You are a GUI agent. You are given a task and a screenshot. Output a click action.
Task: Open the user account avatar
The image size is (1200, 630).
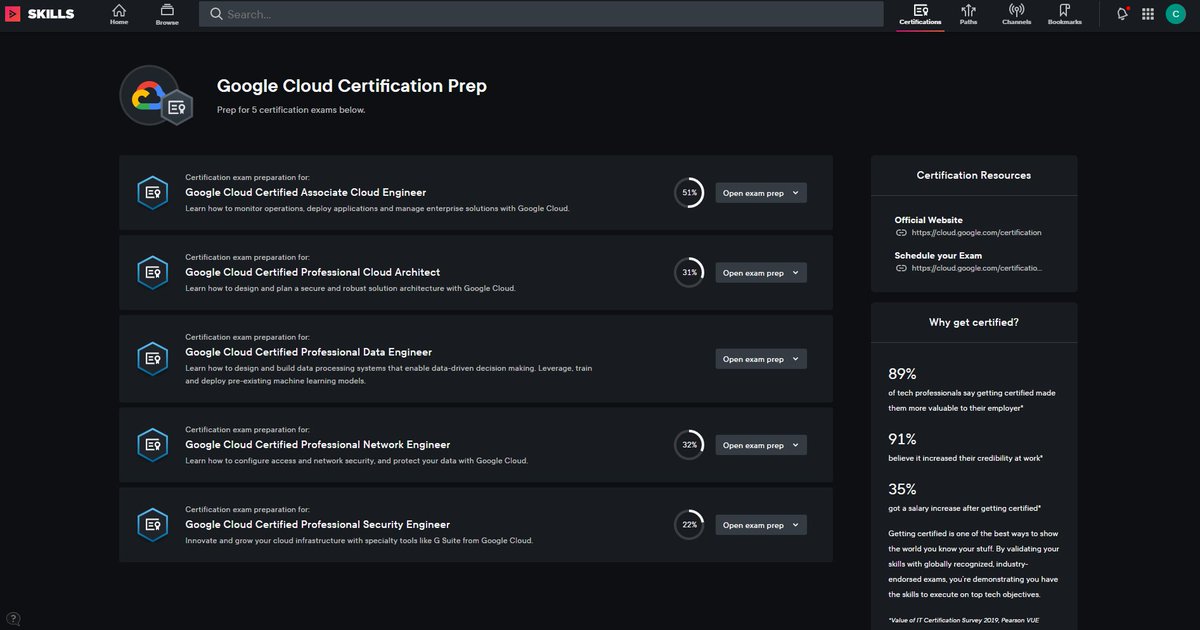pyautogui.click(x=1176, y=14)
